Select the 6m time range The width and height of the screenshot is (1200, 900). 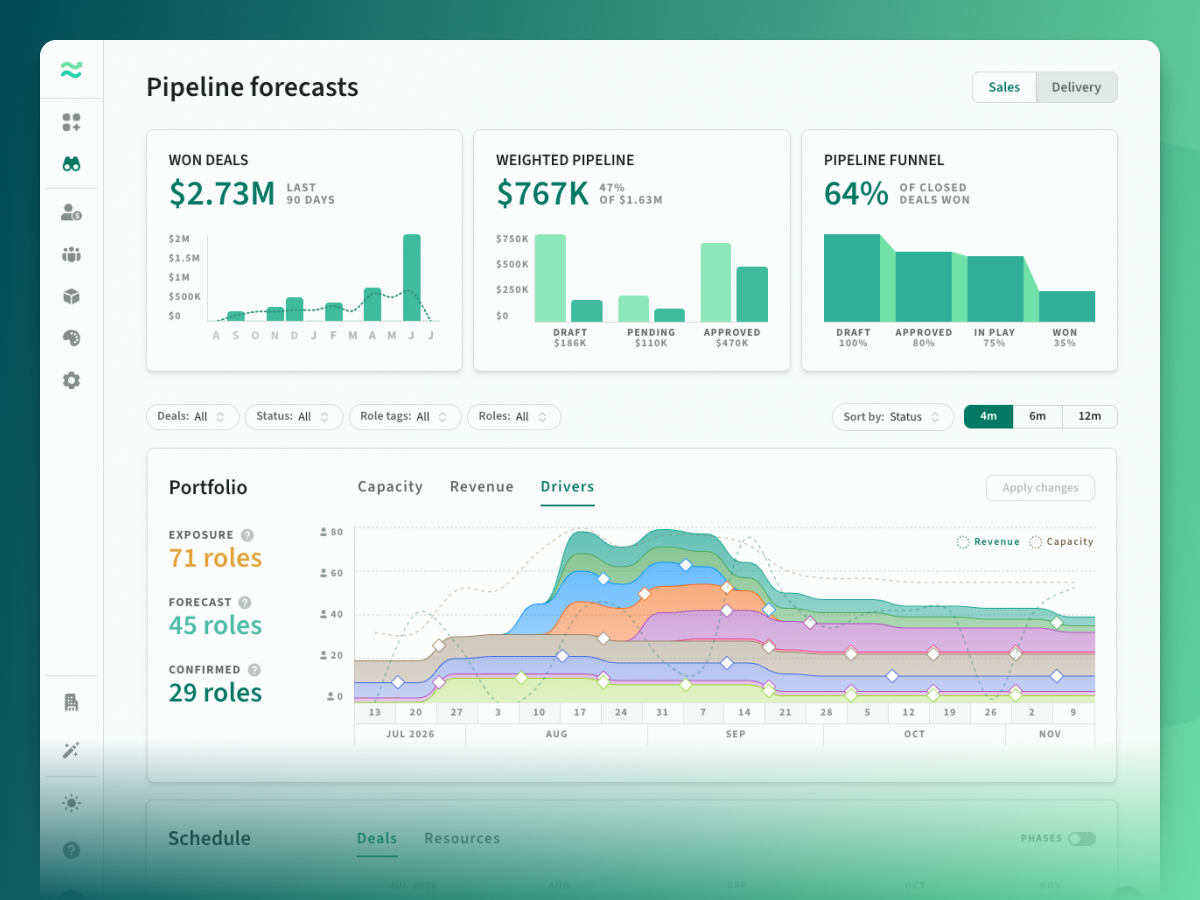[x=1037, y=417]
